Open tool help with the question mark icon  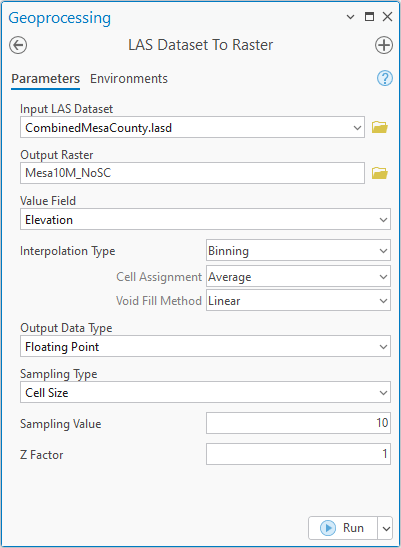click(x=385, y=79)
